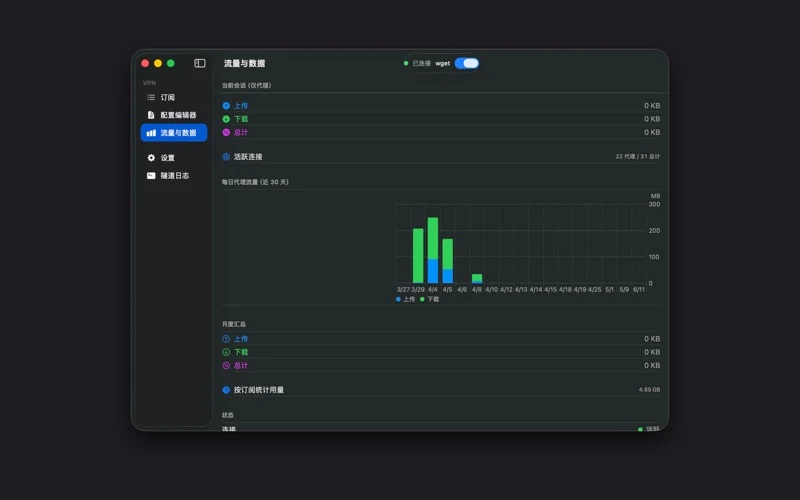Click the current session 总计 icon
Screen dimensions: 800x500
pyautogui.click(x=226, y=132)
